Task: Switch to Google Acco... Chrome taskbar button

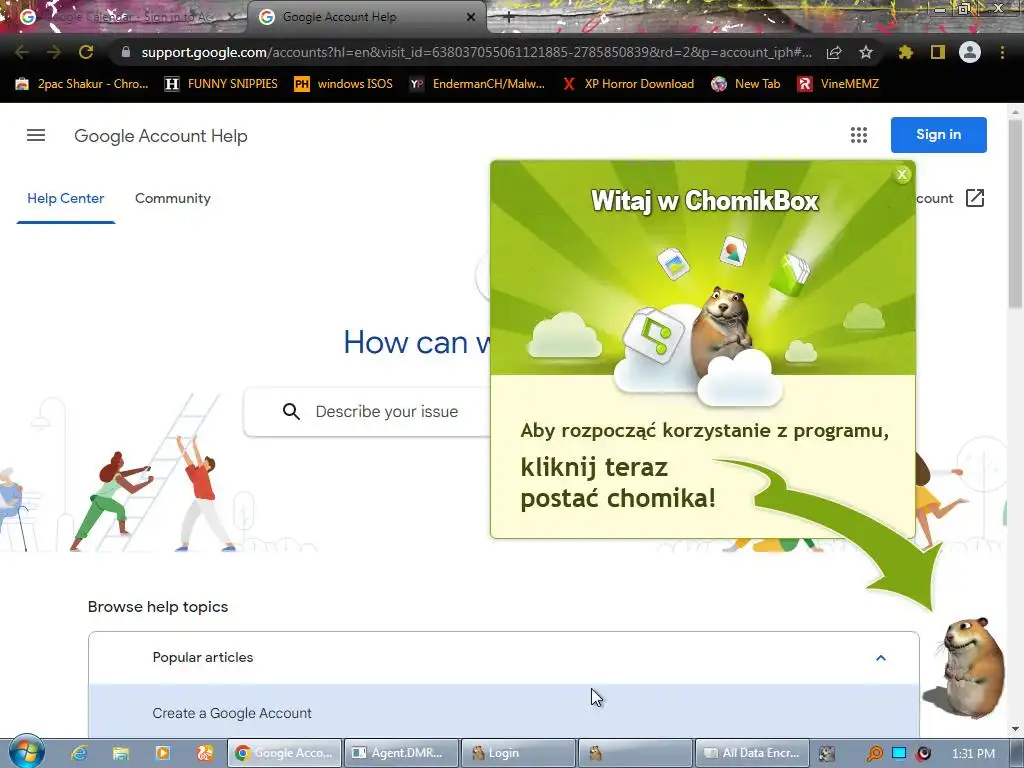Action: click(x=284, y=753)
